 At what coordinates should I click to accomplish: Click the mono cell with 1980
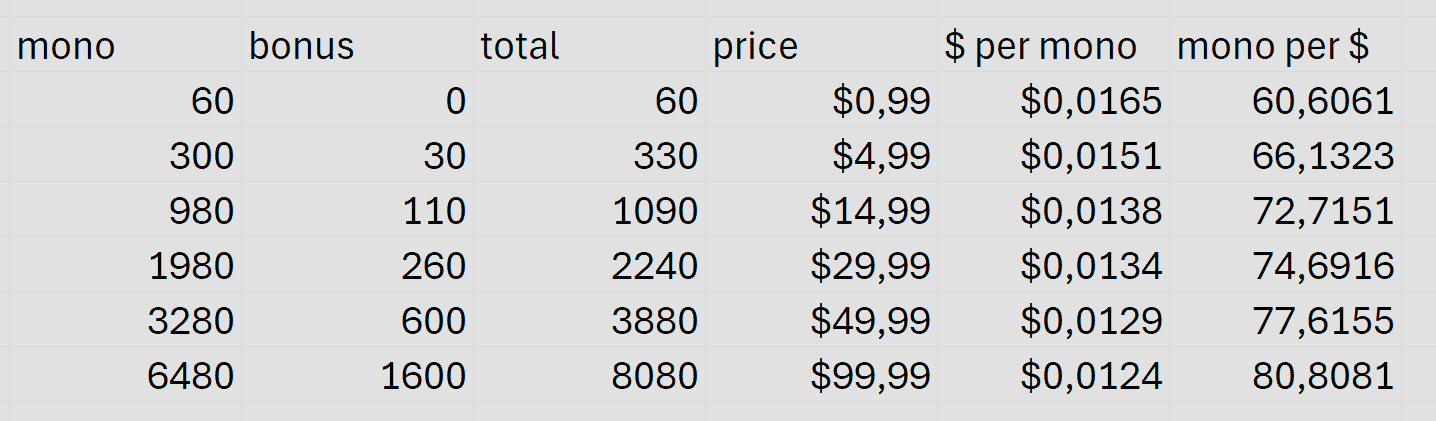(x=125, y=266)
